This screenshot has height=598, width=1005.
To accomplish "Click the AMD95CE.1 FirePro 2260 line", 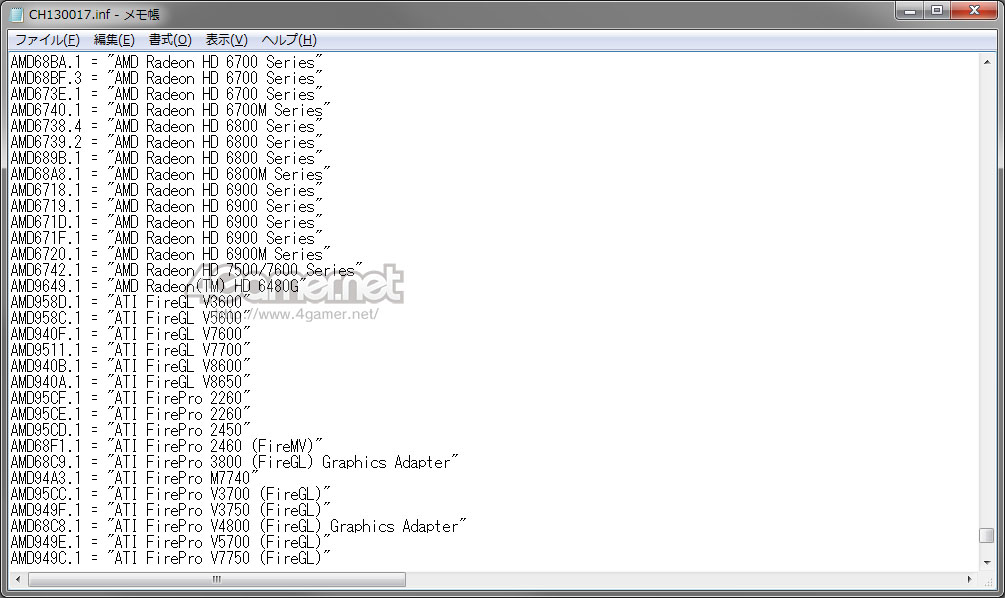I will [130, 415].
